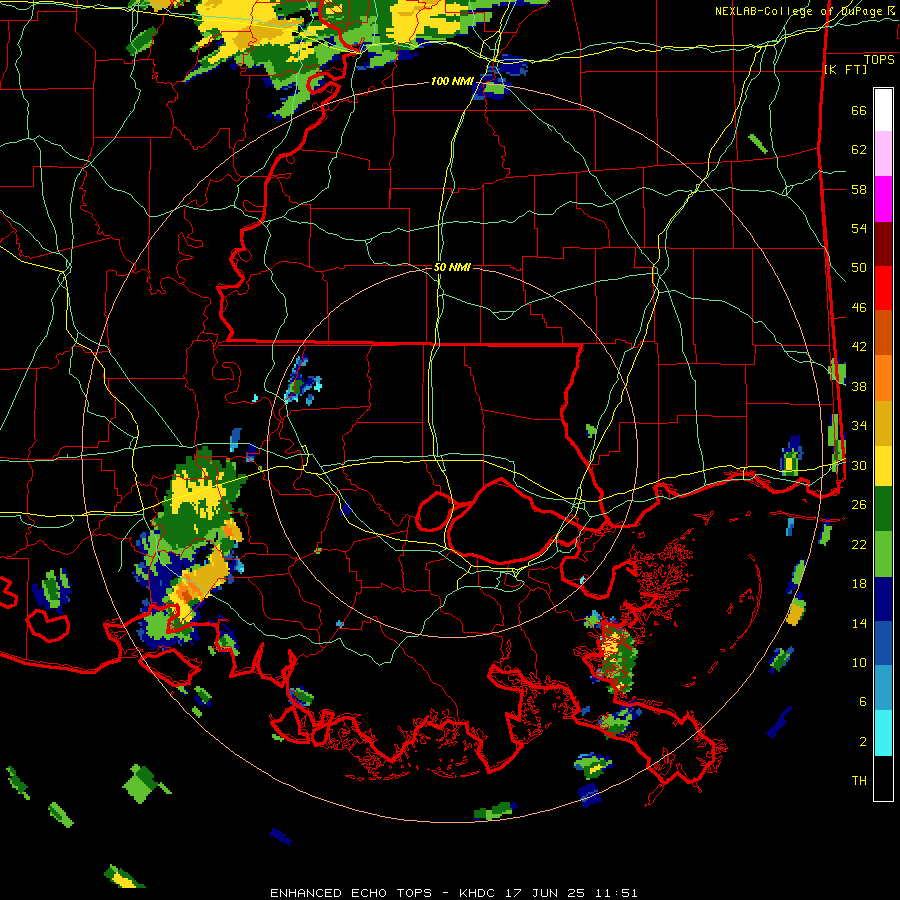Image resolution: width=900 pixels, height=900 pixels.
Task: Click the "ENHANCED ECHO TOPS" caption
Action: pyautogui.click(x=351, y=893)
